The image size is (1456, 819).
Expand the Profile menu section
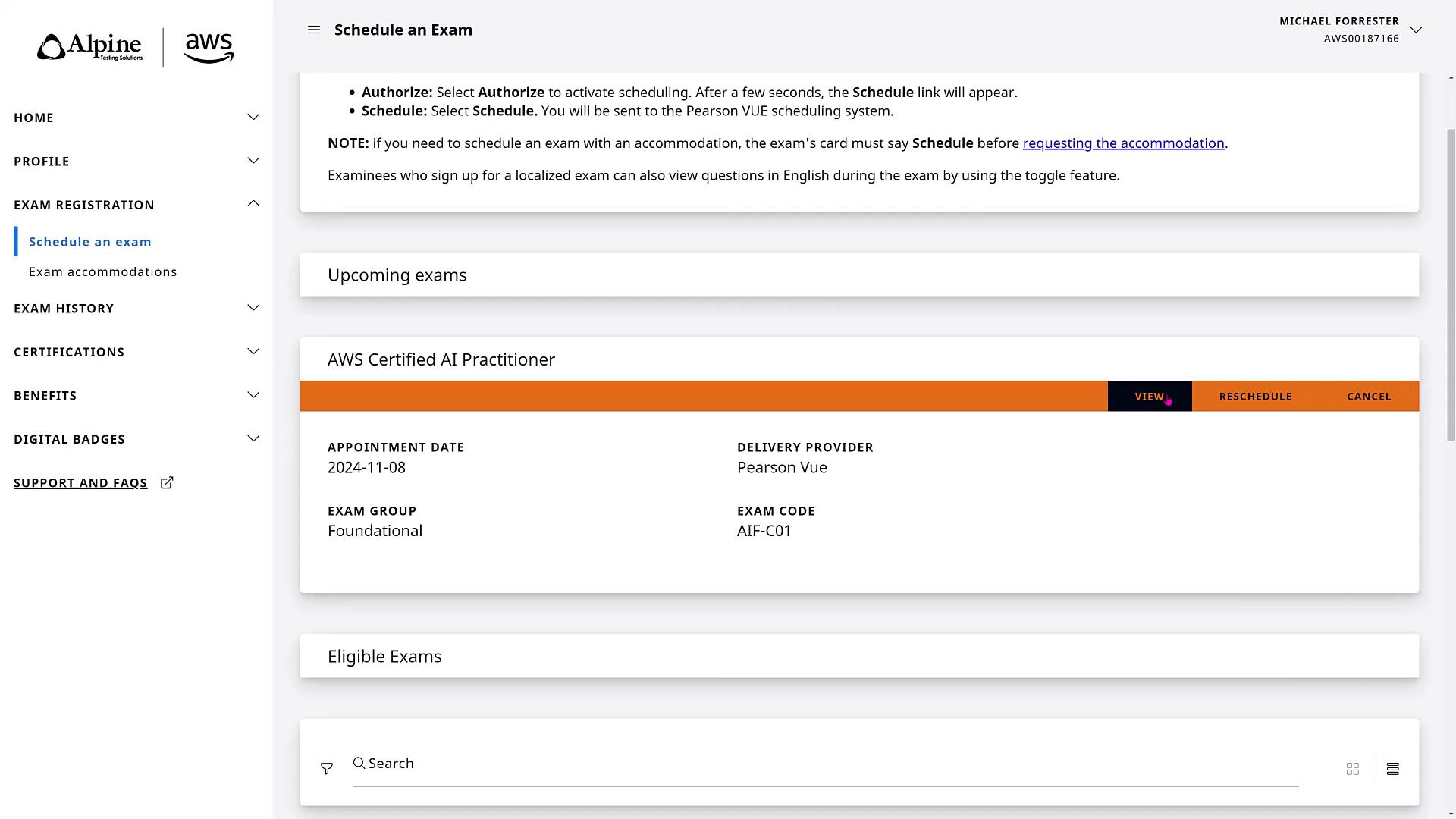(x=253, y=161)
